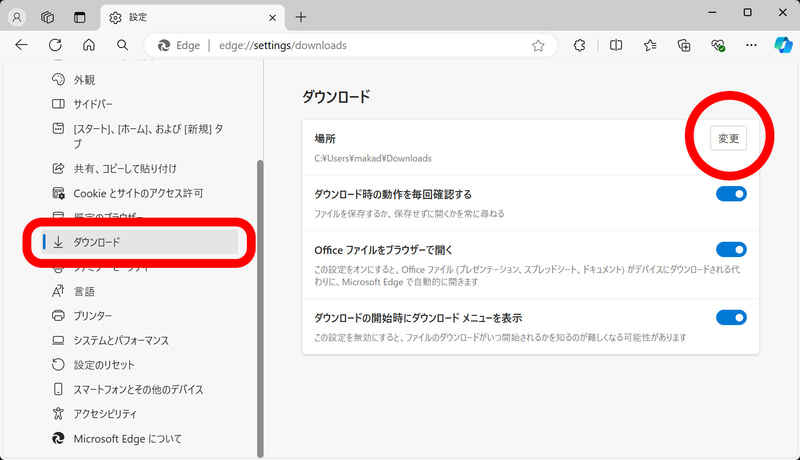Click the search magnifier icon in toolbar
Image resolution: width=800 pixels, height=460 pixels.
122,45
